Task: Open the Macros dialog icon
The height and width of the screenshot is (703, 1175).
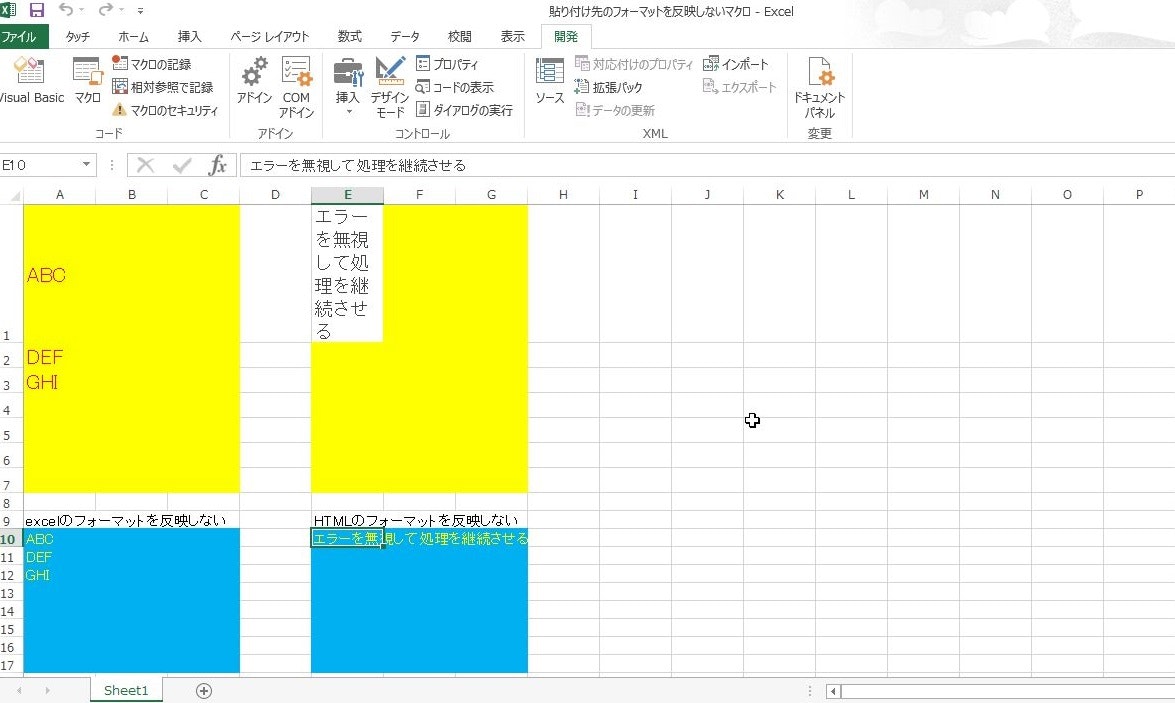Action: point(87,80)
